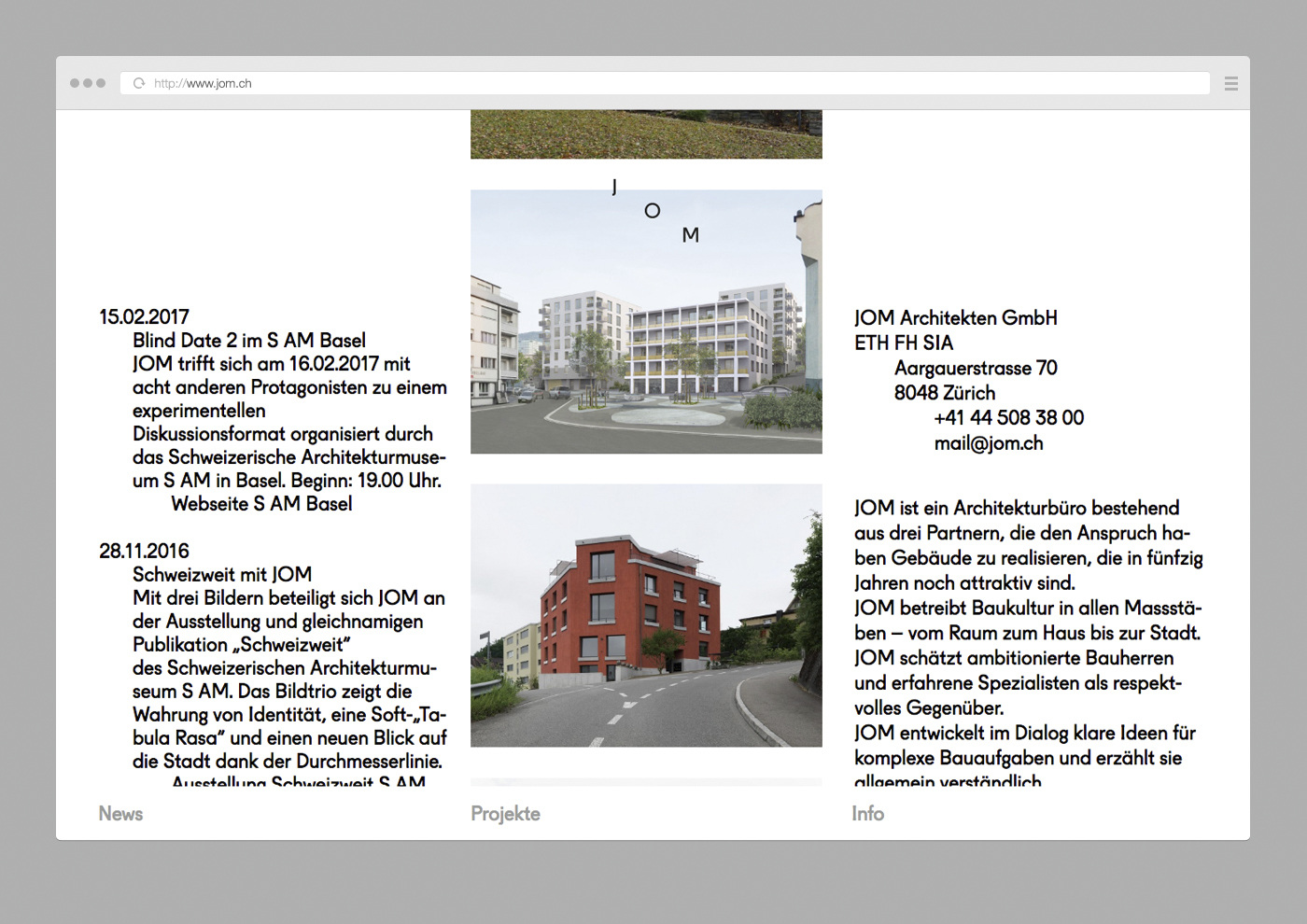
Task: Click phone number +41 44 508 38 00
Action: click(1008, 418)
